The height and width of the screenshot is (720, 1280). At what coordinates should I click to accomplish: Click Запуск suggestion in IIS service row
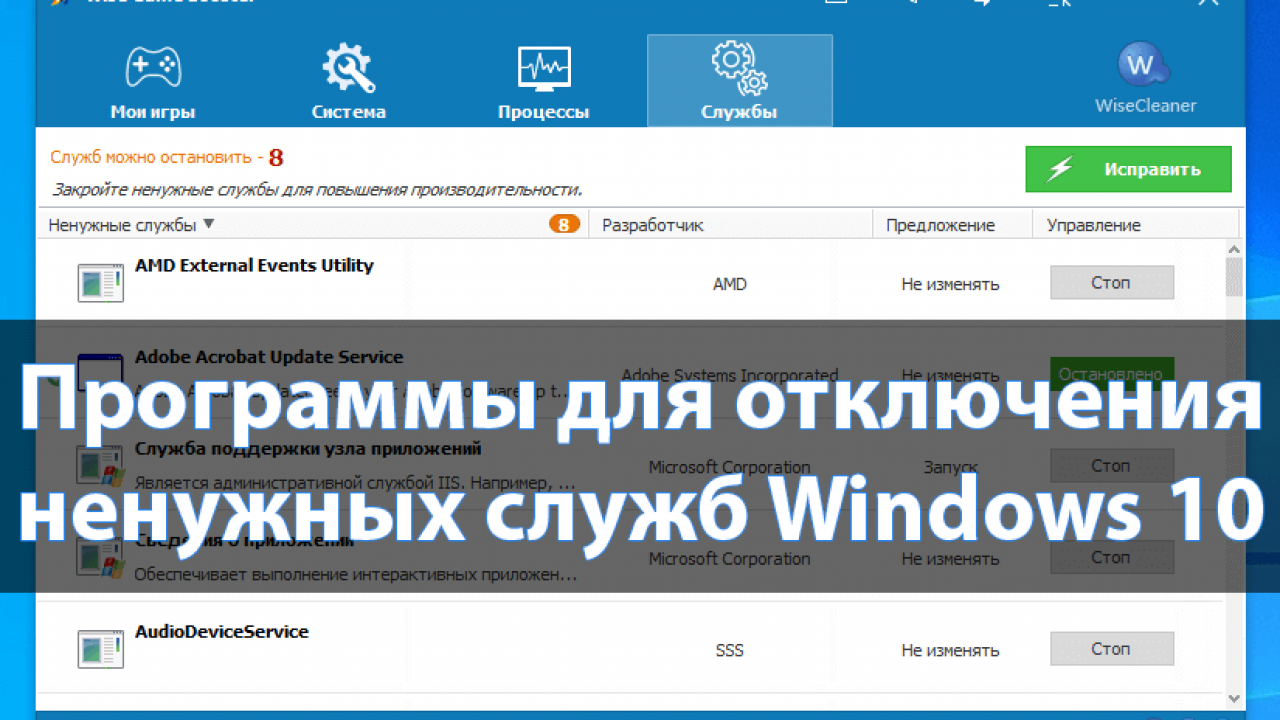[x=951, y=467]
